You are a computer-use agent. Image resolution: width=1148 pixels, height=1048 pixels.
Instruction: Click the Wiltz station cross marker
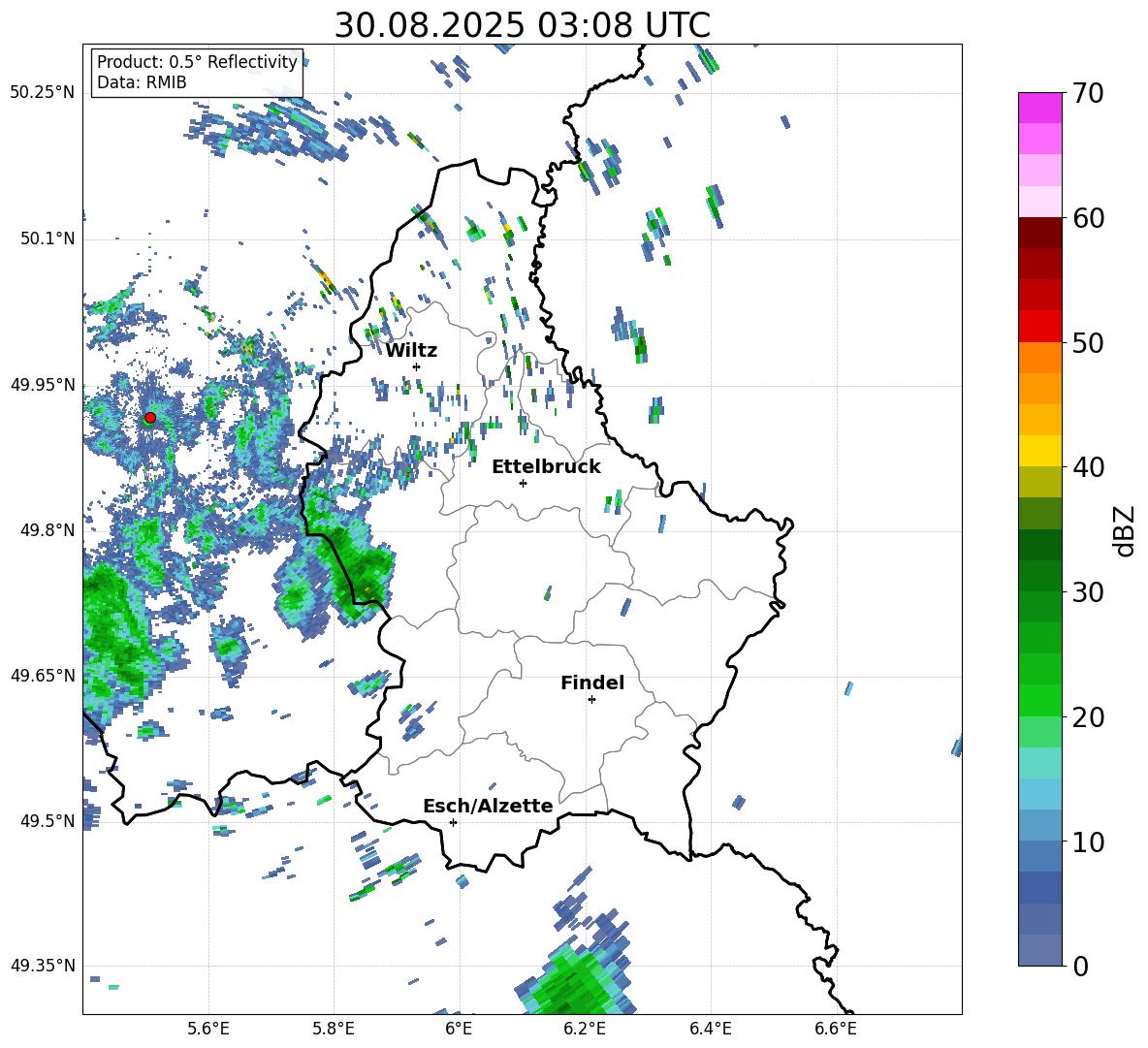tap(417, 366)
